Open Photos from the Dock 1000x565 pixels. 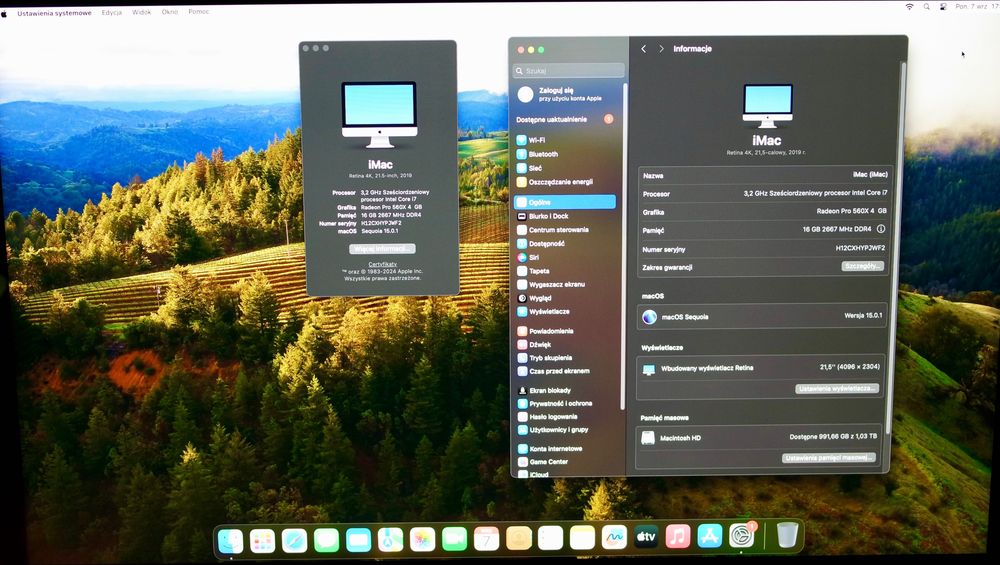click(x=422, y=539)
